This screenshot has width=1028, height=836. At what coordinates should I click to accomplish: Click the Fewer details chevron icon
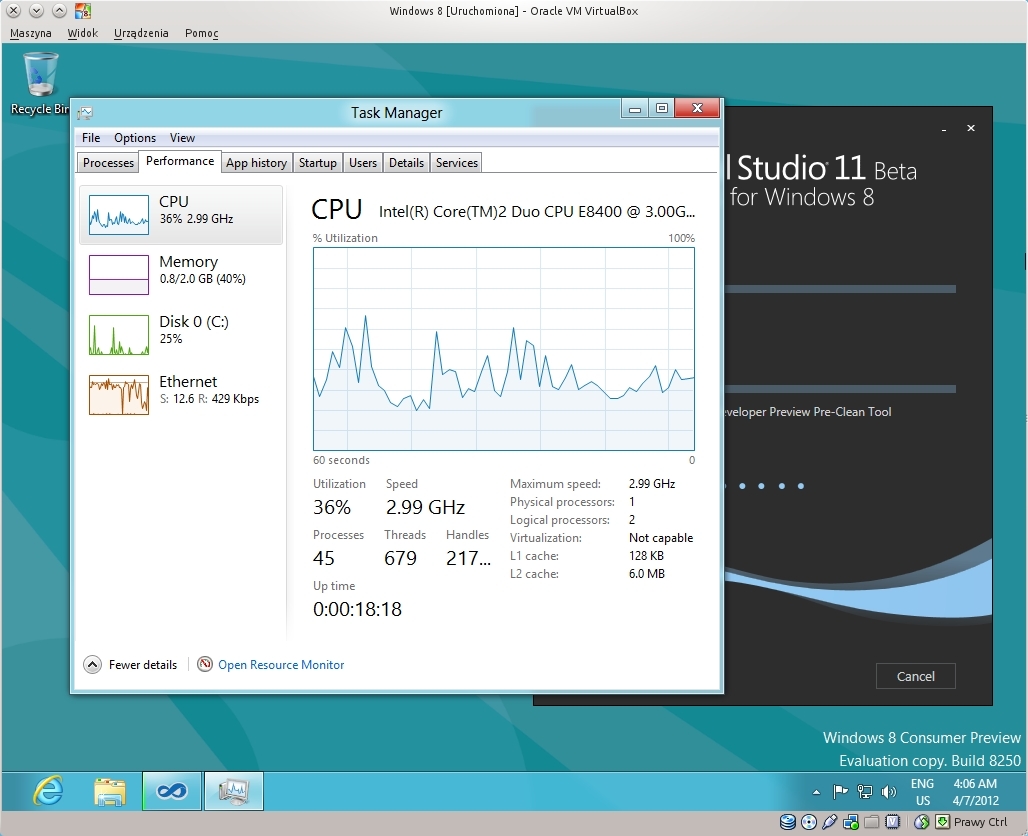[x=92, y=665]
